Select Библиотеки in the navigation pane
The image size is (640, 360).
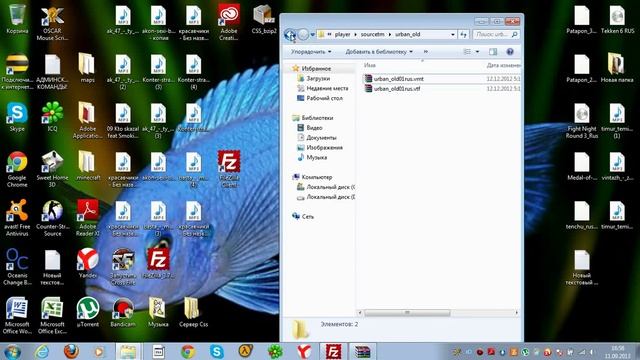click(x=317, y=118)
